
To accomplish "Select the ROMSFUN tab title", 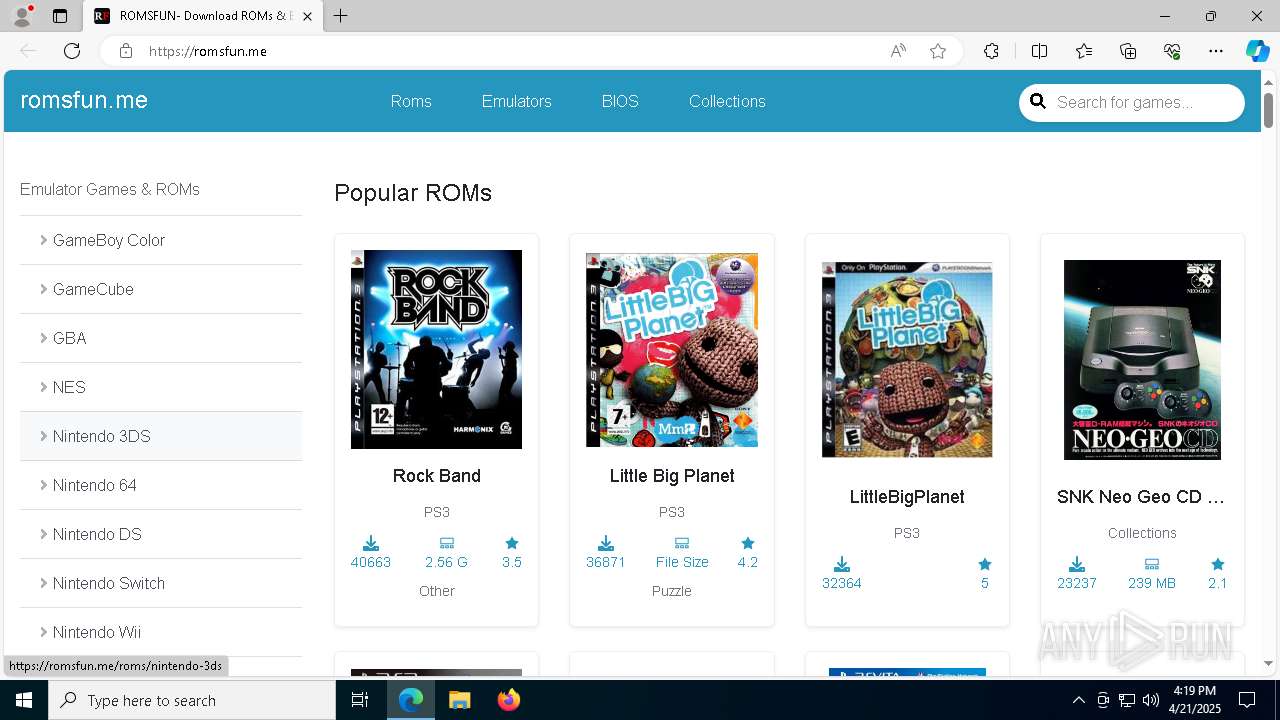I will (205, 16).
